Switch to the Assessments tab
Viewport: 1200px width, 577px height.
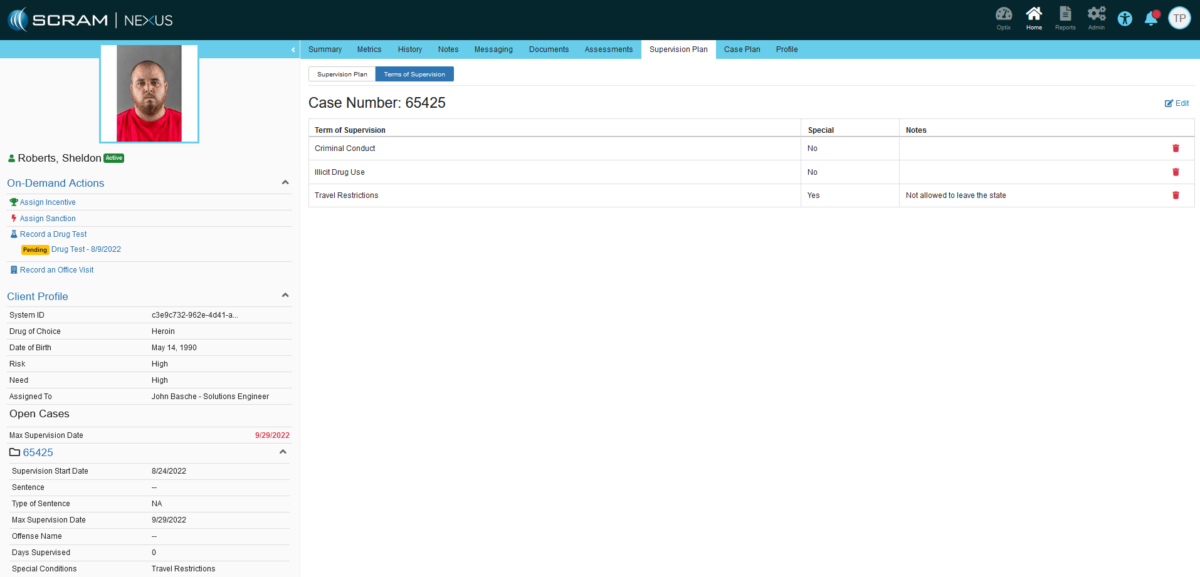pos(611,49)
